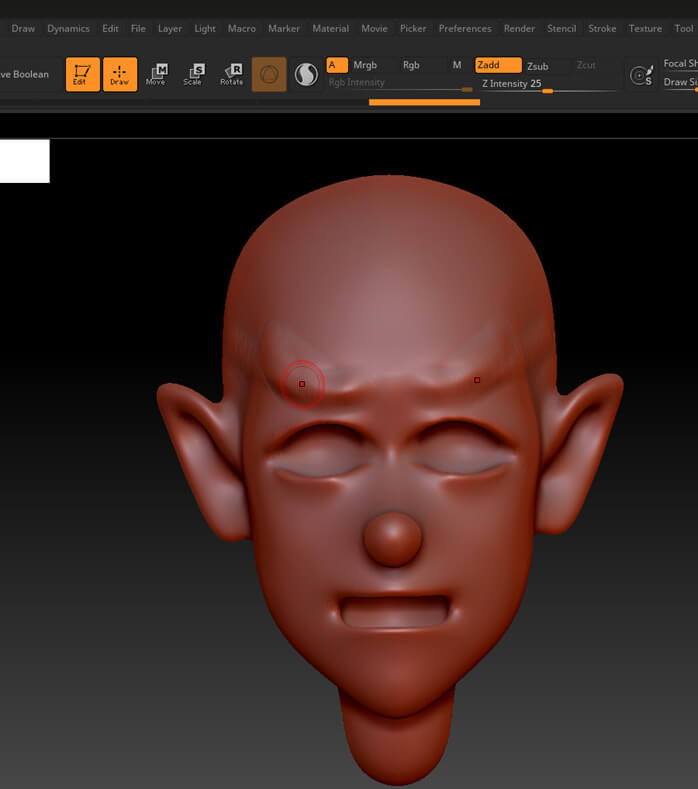Open the Draw menu
Screen dimensions: 698x789
click(23, 29)
